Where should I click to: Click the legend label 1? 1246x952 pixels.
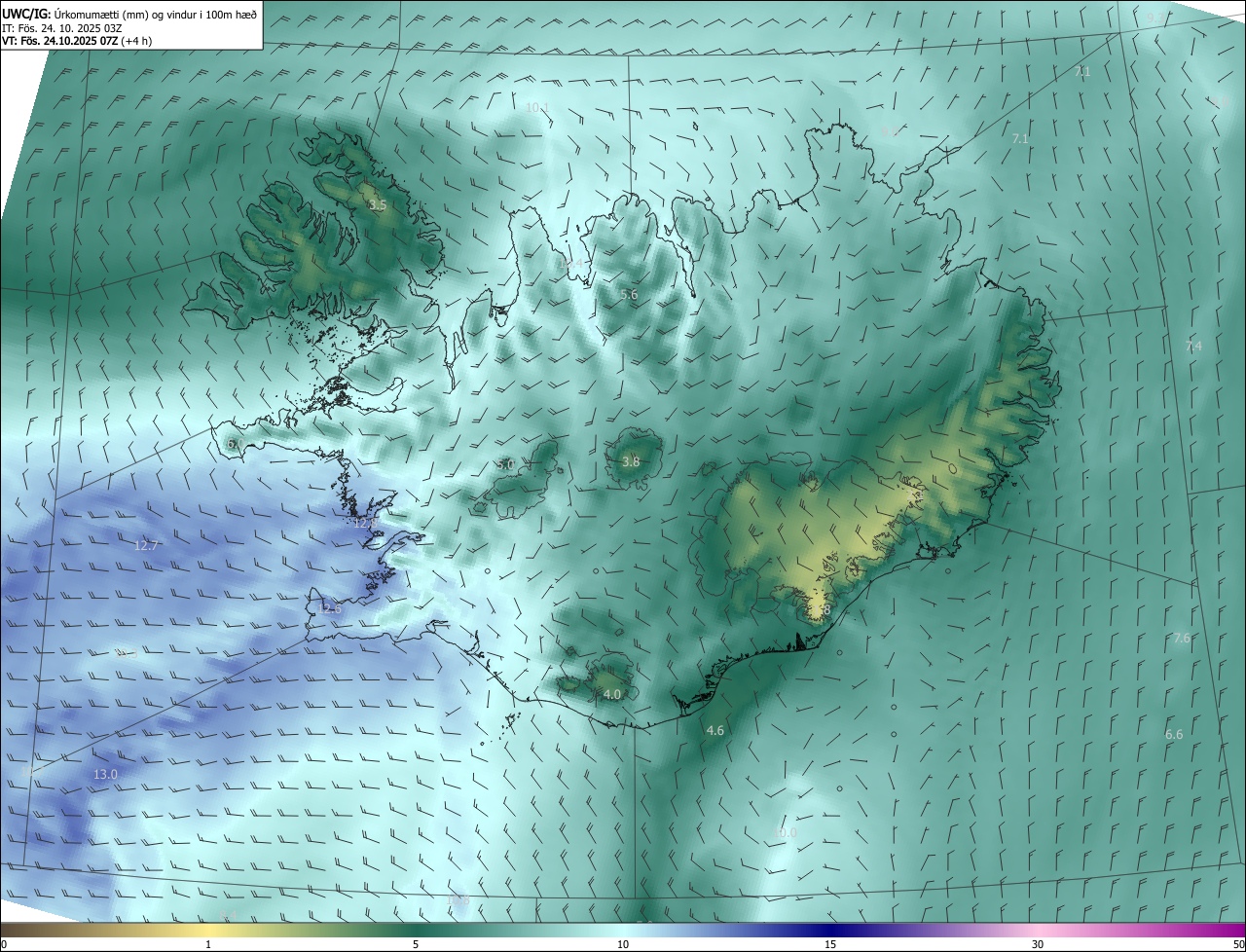tap(208, 944)
